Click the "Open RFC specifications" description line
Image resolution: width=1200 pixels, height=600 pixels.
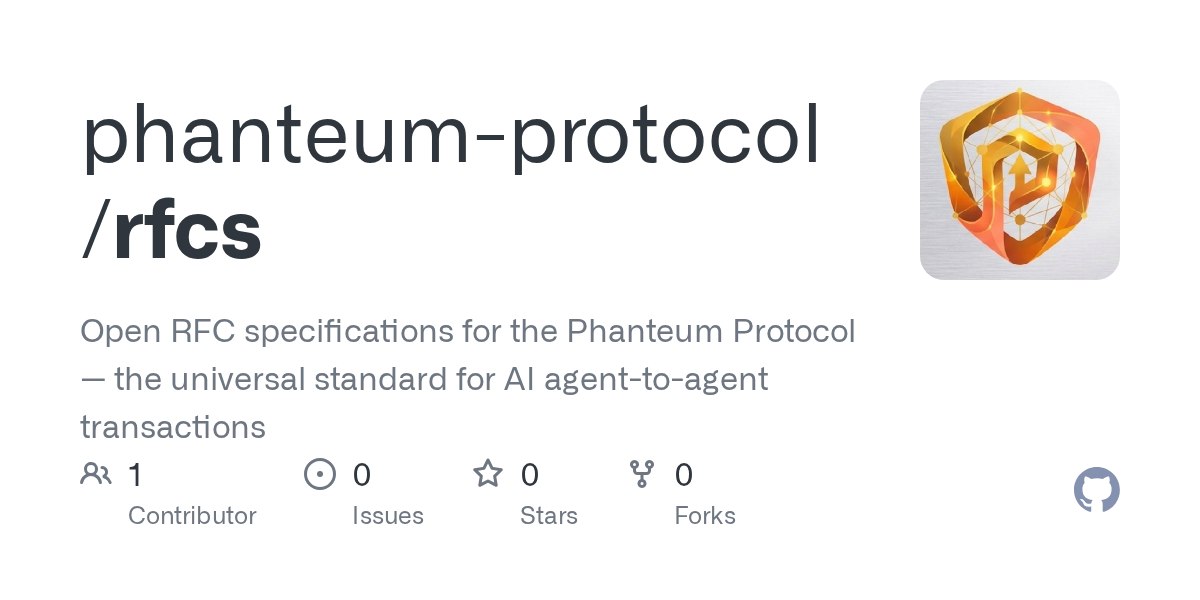[x=467, y=332]
